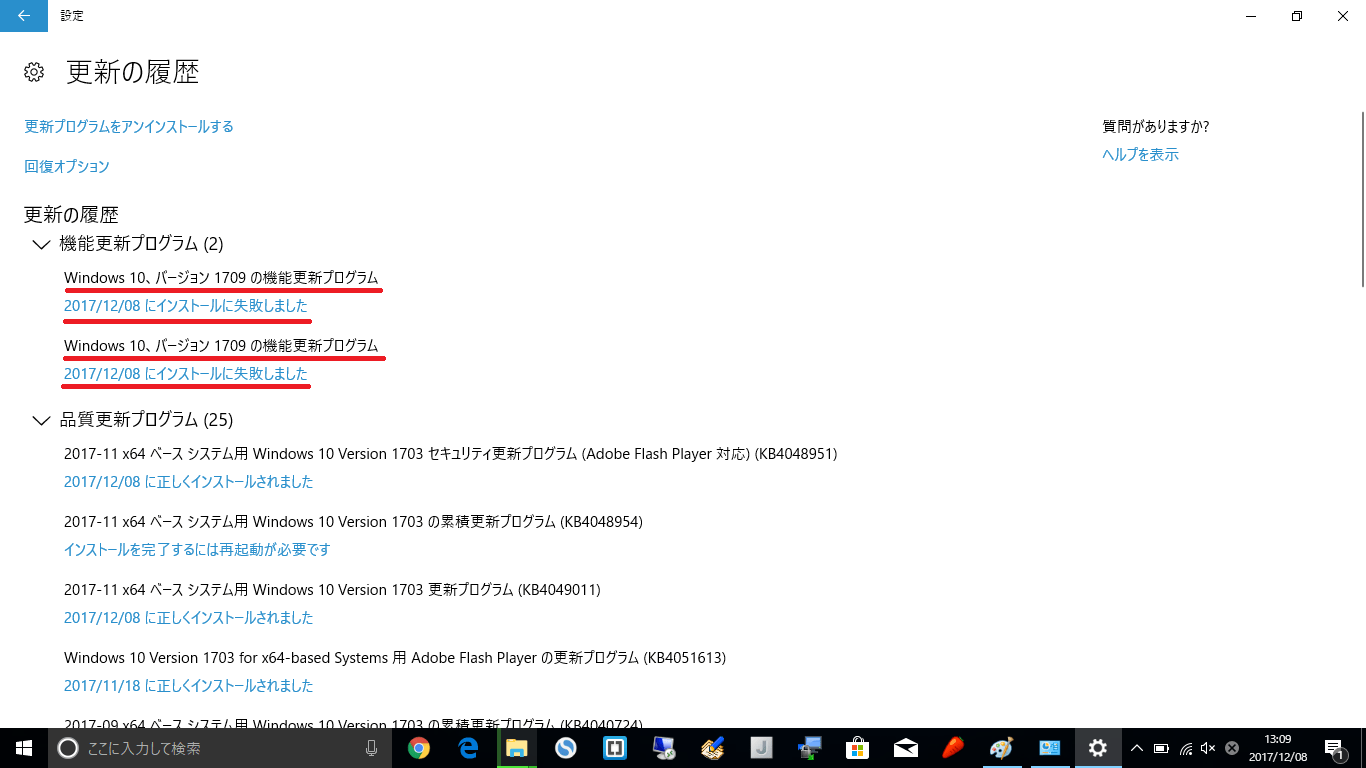Image resolution: width=1366 pixels, height=768 pixels.
Task: Open the Brackets editor taskbar icon
Action: [x=614, y=748]
